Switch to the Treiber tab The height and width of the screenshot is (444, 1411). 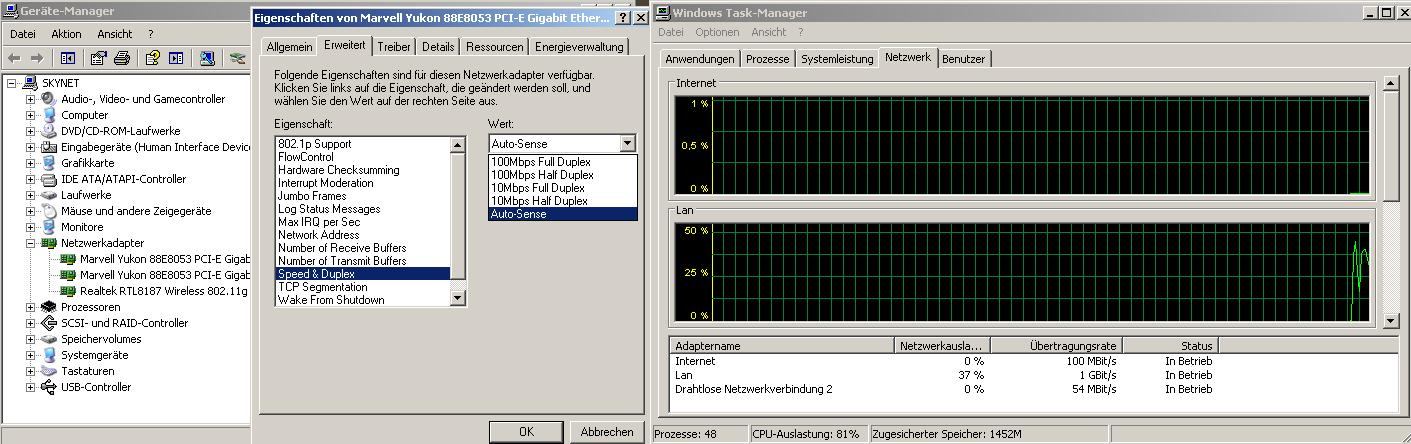point(394,47)
